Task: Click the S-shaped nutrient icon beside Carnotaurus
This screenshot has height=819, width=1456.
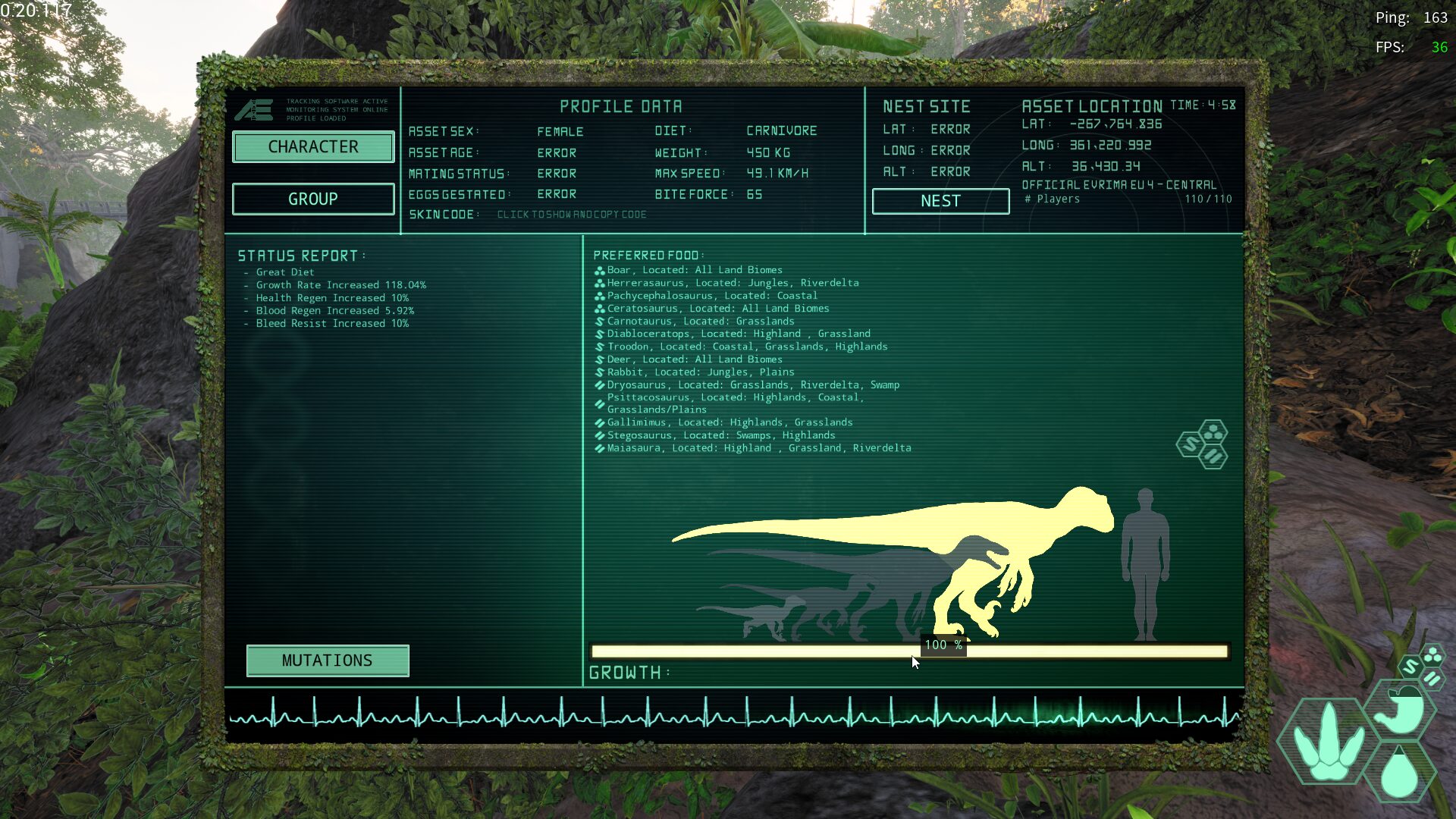Action: (x=599, y=322)
